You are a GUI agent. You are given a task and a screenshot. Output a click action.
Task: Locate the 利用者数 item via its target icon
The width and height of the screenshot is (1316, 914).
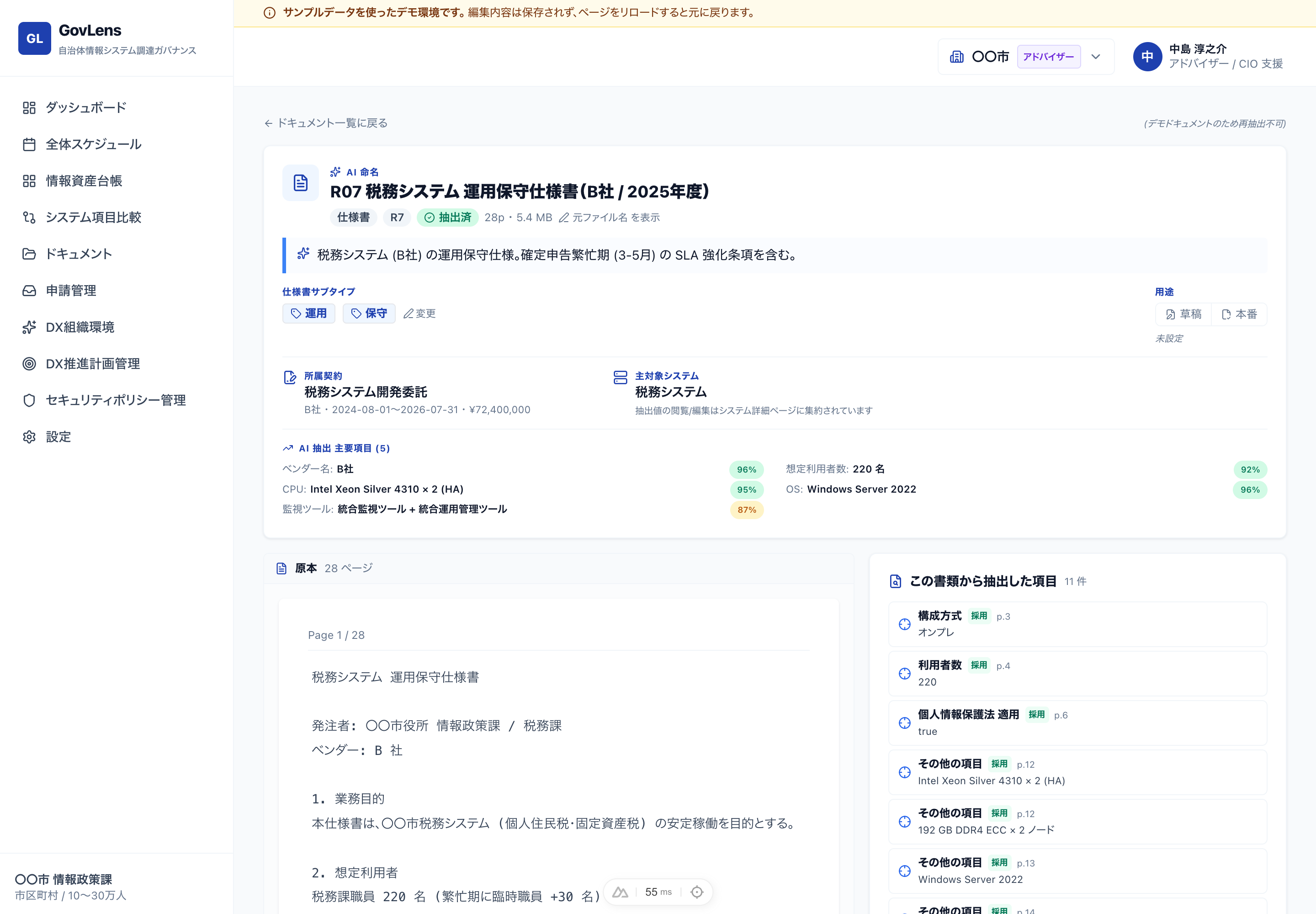905,674
